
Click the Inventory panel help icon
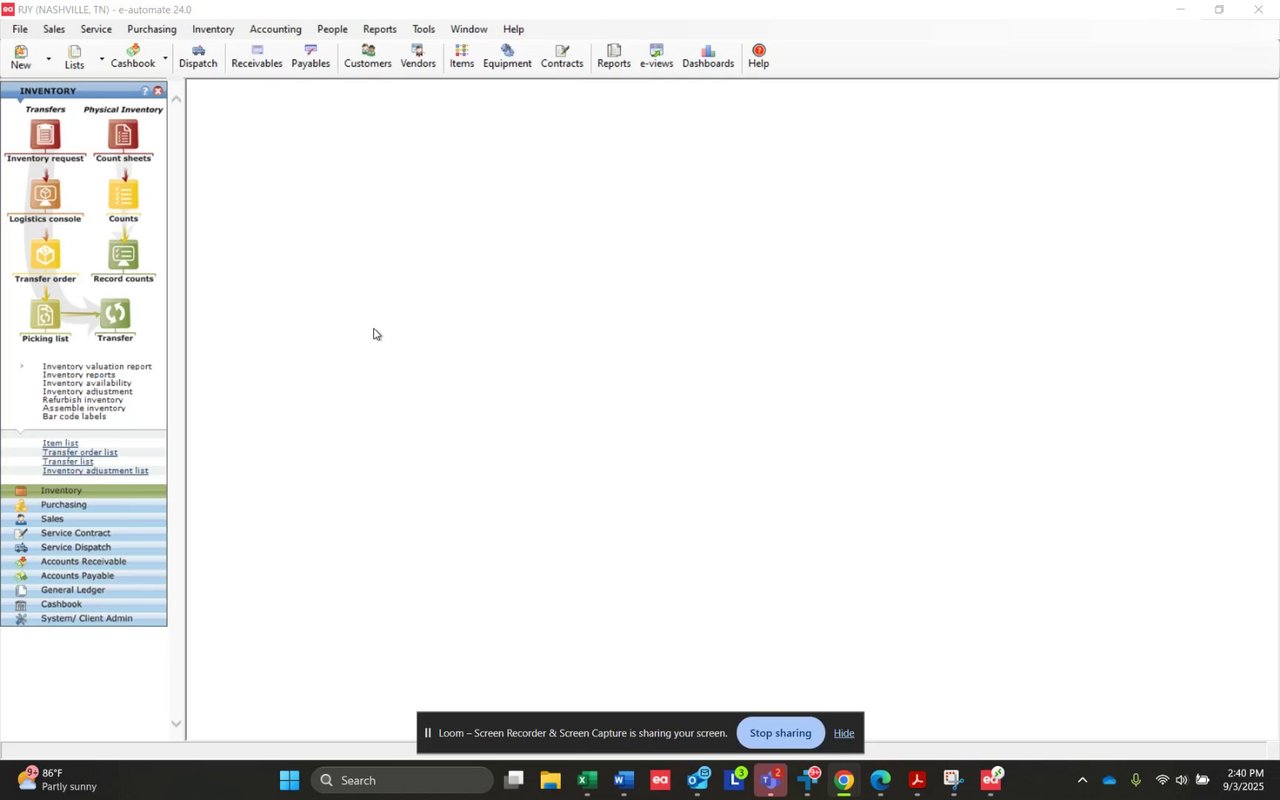tap(145, 91)
